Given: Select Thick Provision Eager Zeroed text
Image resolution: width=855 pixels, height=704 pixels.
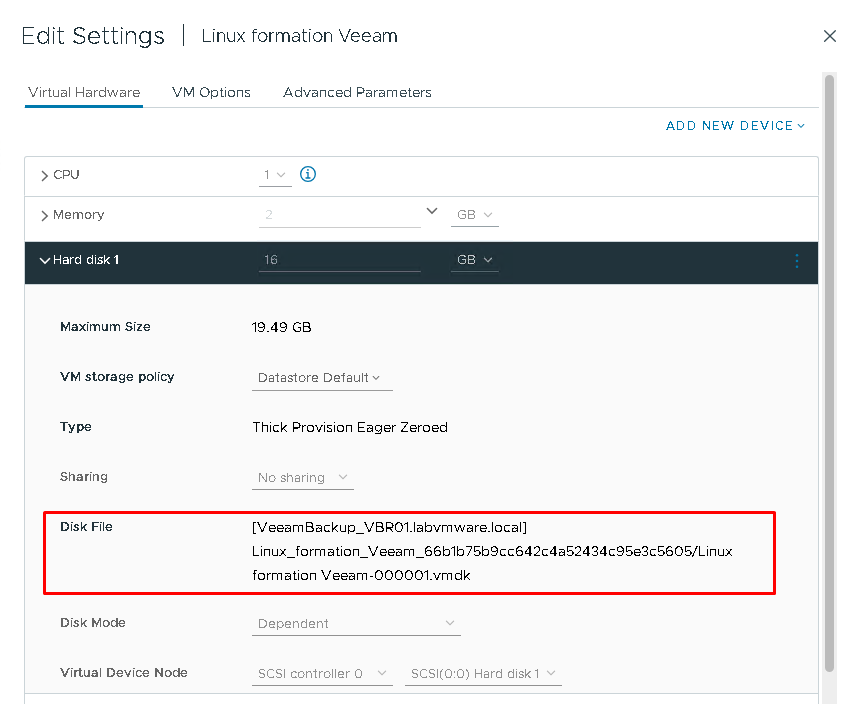Looking at the screenshot, I should click(350, 427).
